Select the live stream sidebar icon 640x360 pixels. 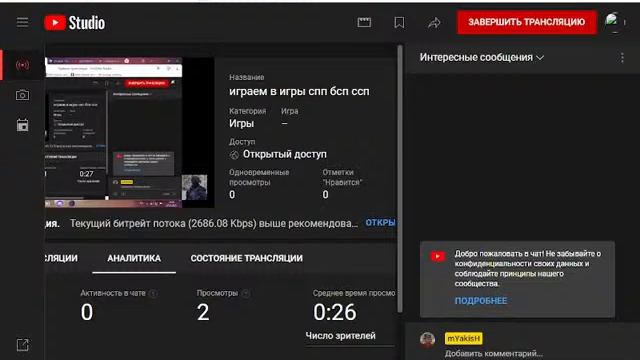click(22, 65)
